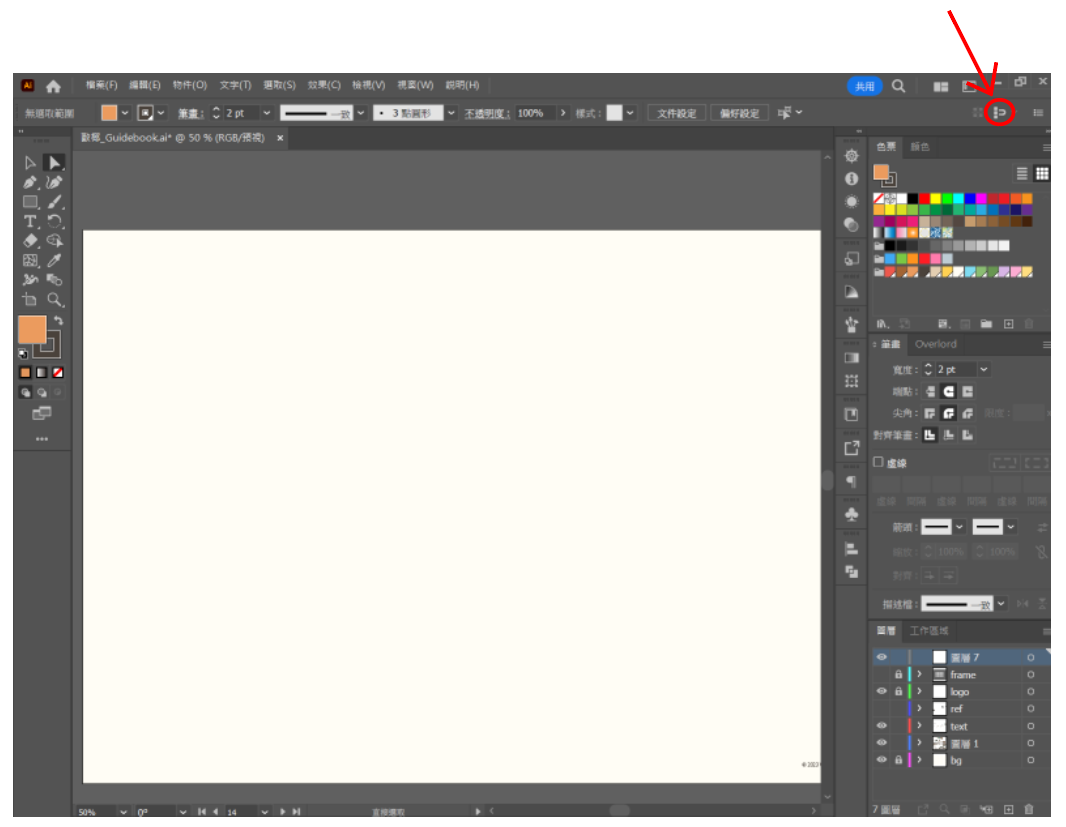Open the 效果(C) menu
1066x827 pixels.
(324, 85)
